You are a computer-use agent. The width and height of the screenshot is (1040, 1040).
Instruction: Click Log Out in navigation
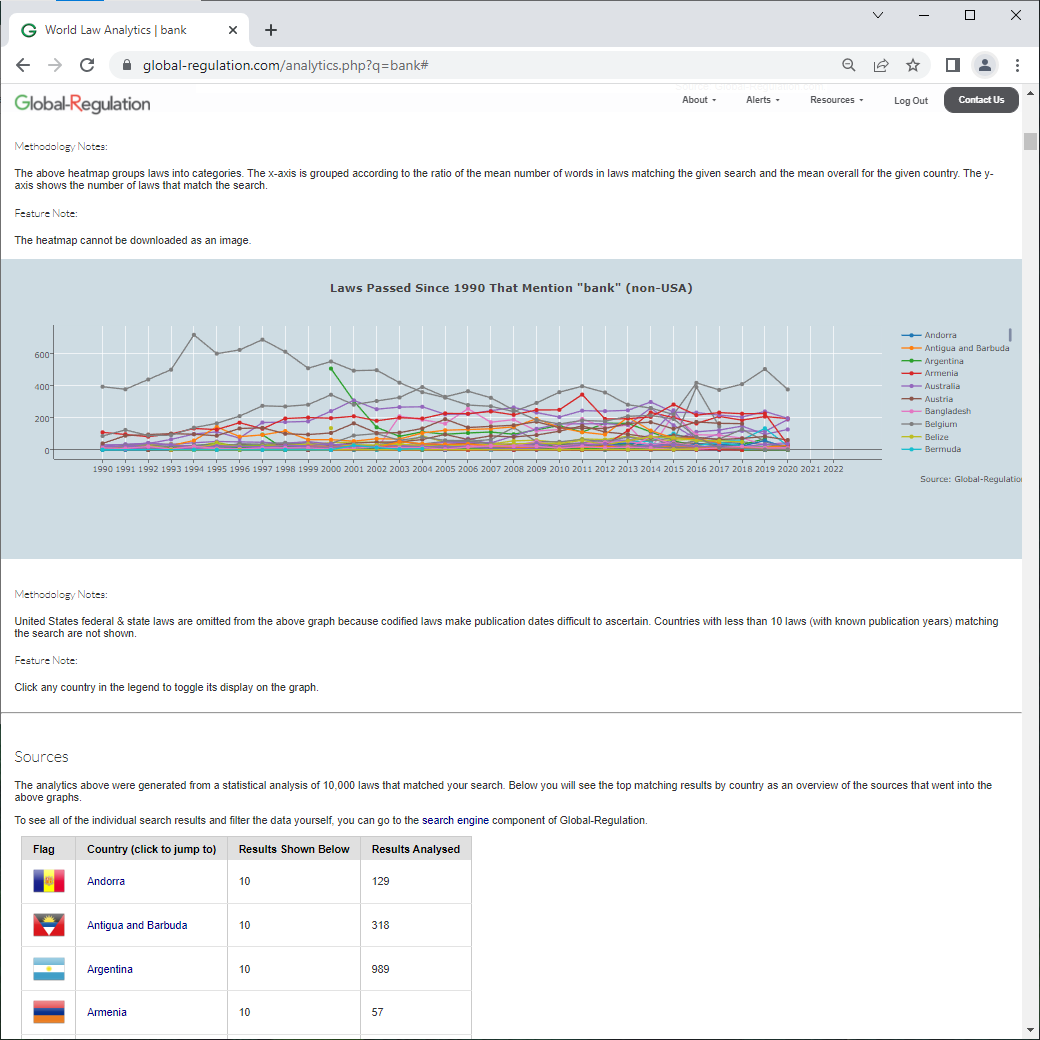(x=911, y=101)
